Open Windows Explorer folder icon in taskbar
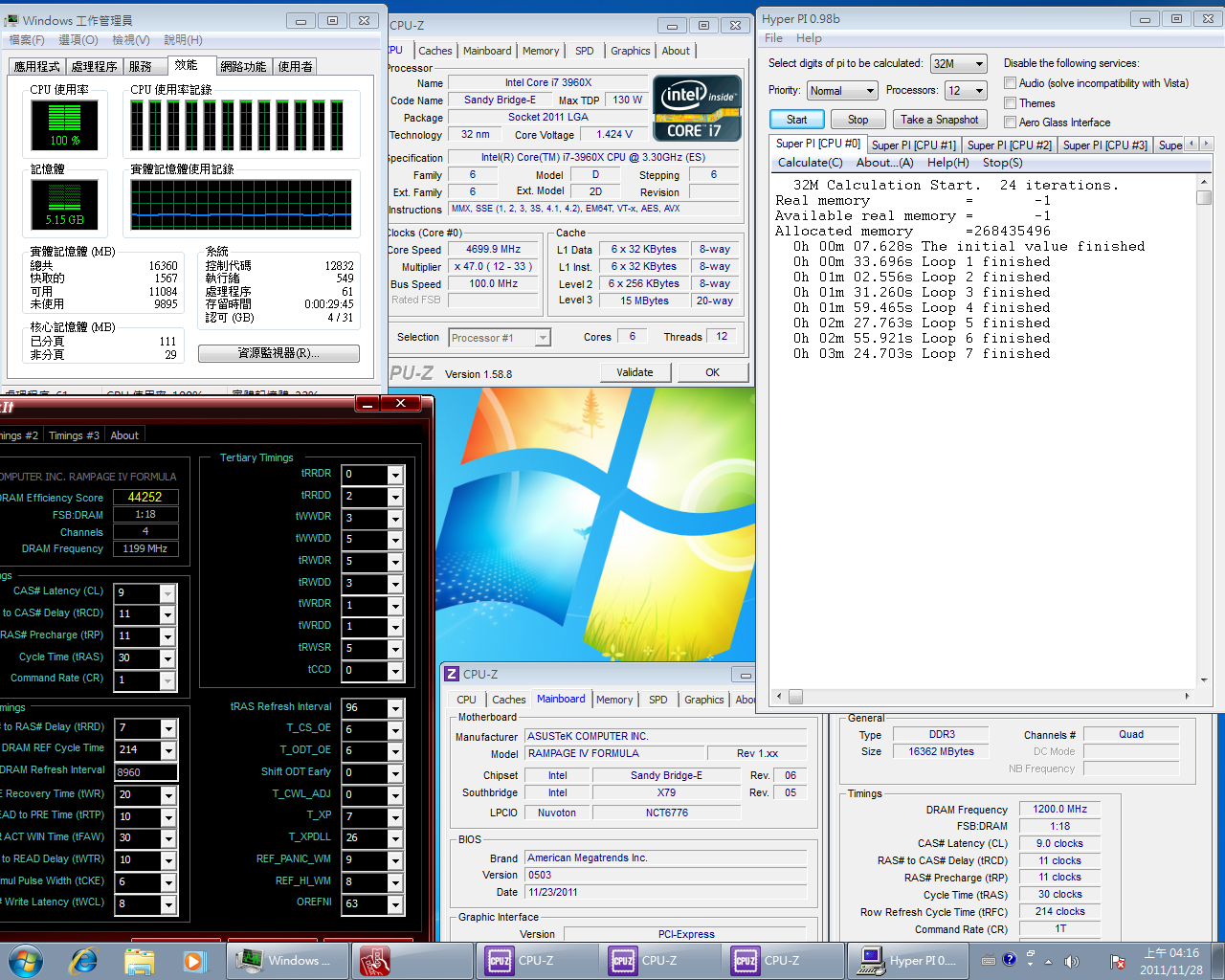The height and width of the screenshot is (980, 1225). (140, 960)
